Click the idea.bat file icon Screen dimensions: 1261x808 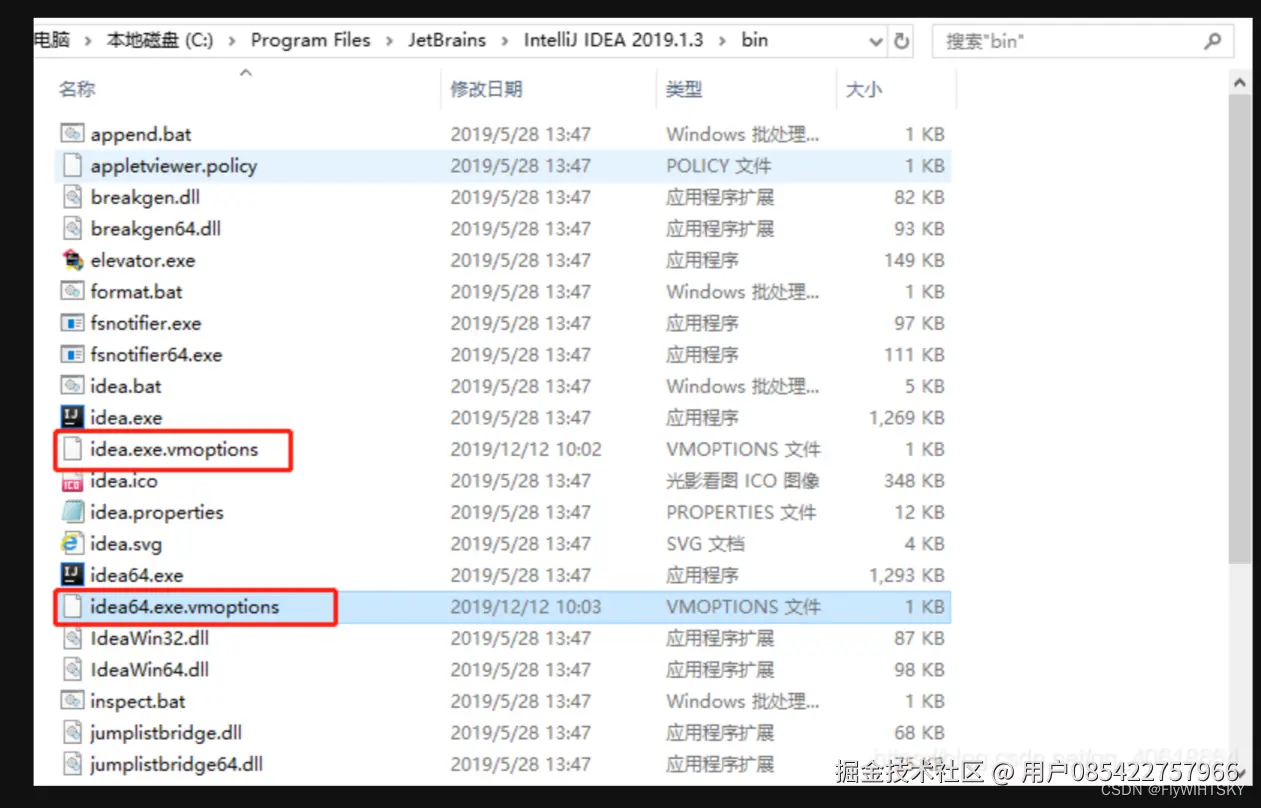[x=72, y=386]
